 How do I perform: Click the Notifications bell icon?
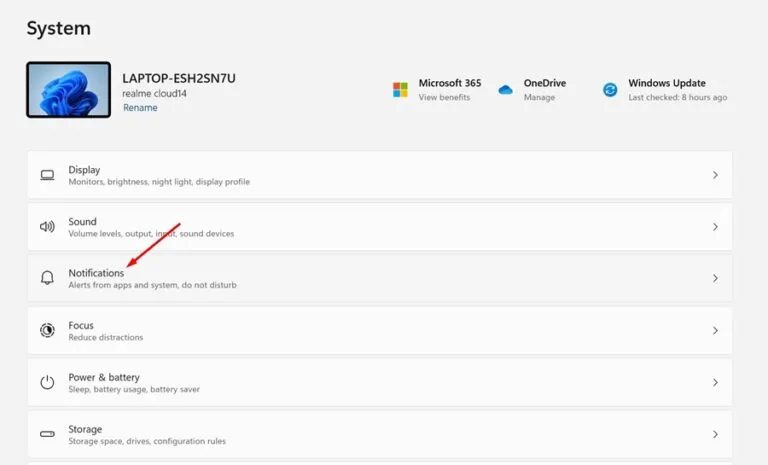(x=47, y=279)
